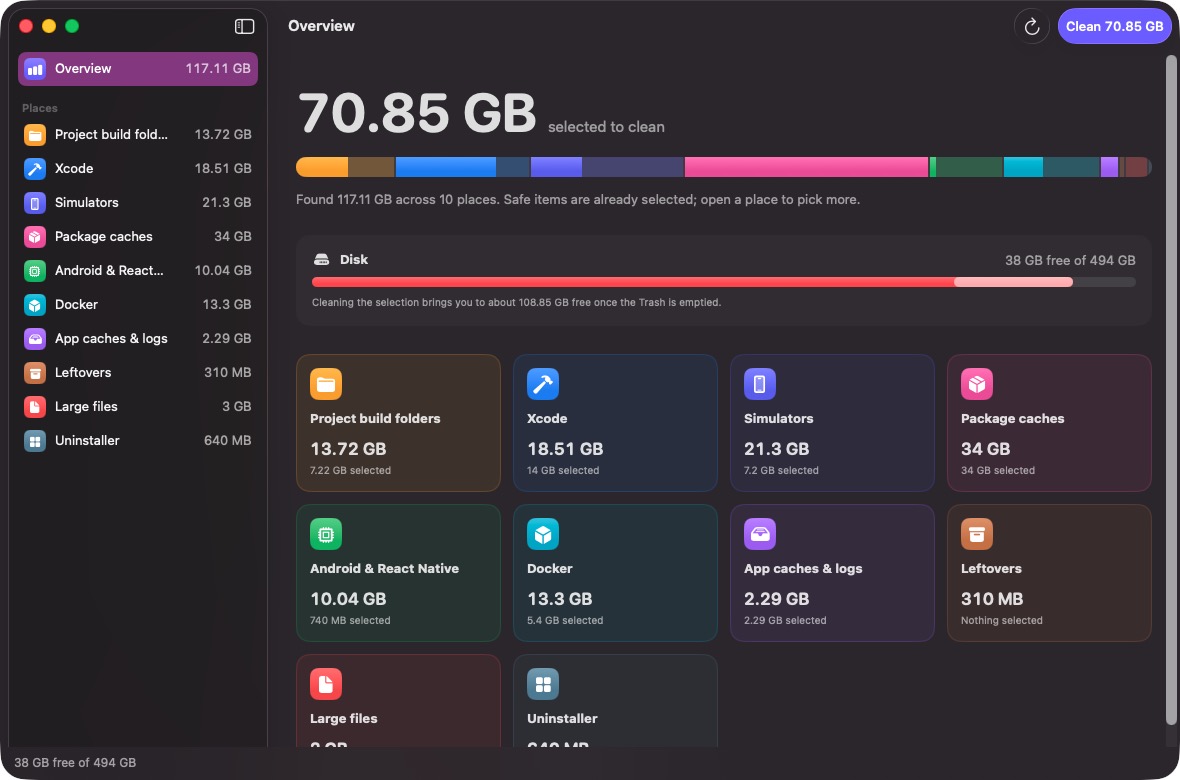
Task: Click the '740 MB selected' text
Action: pos(350,620)
